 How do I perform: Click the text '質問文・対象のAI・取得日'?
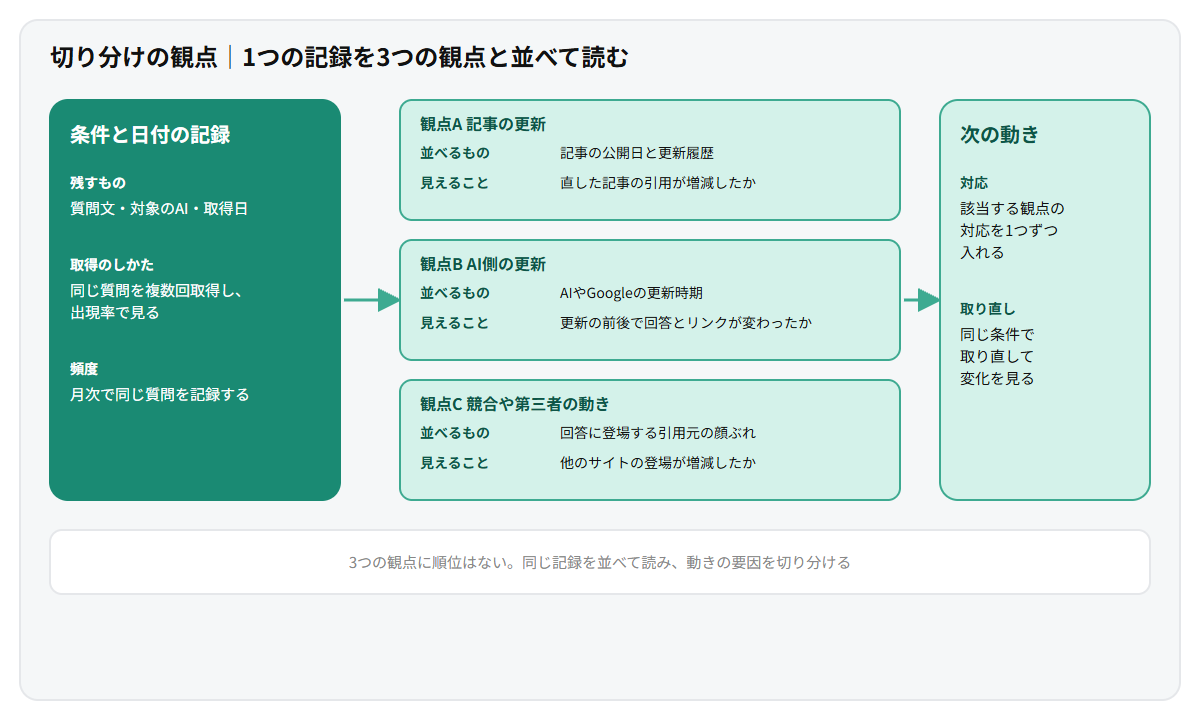tap(159, 209)
